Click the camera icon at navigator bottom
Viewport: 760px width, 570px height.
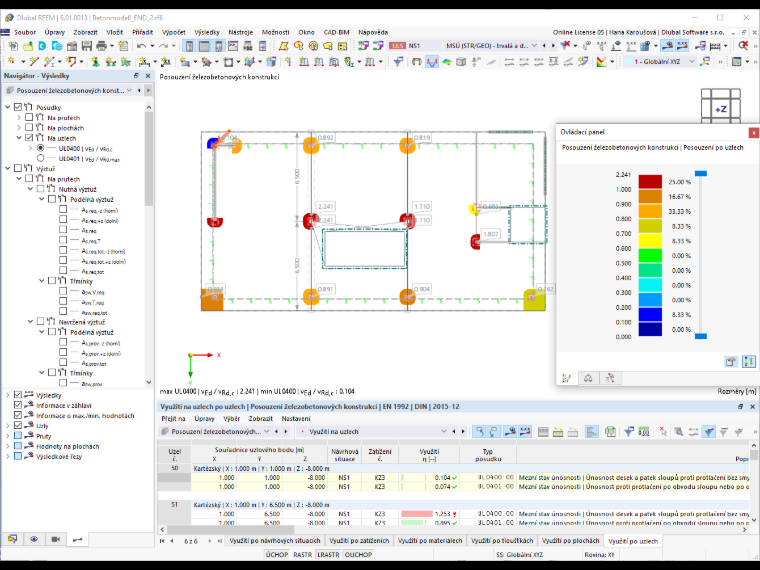pos(56,539)
